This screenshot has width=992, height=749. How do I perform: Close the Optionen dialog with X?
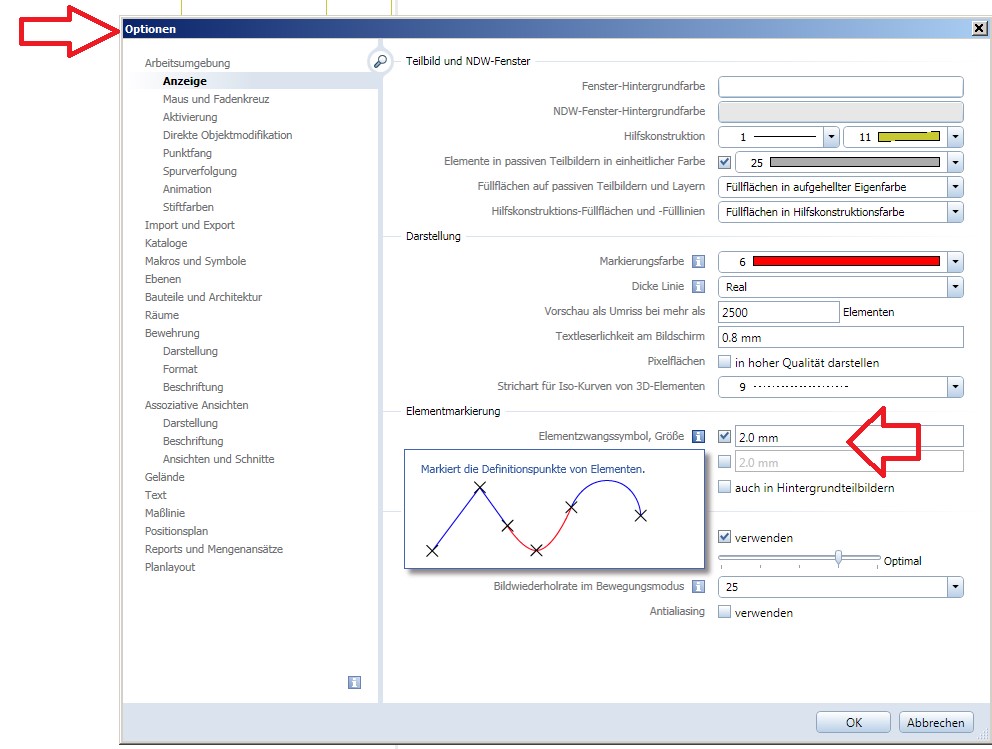[x=979, y=29]
